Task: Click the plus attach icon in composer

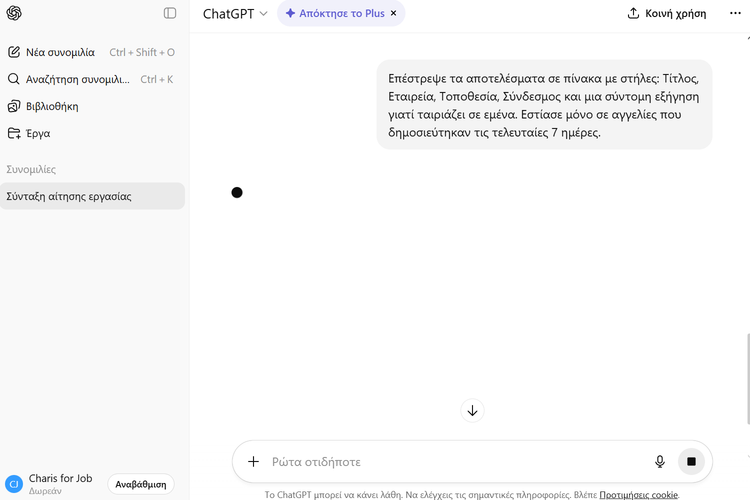Action: 254,462
